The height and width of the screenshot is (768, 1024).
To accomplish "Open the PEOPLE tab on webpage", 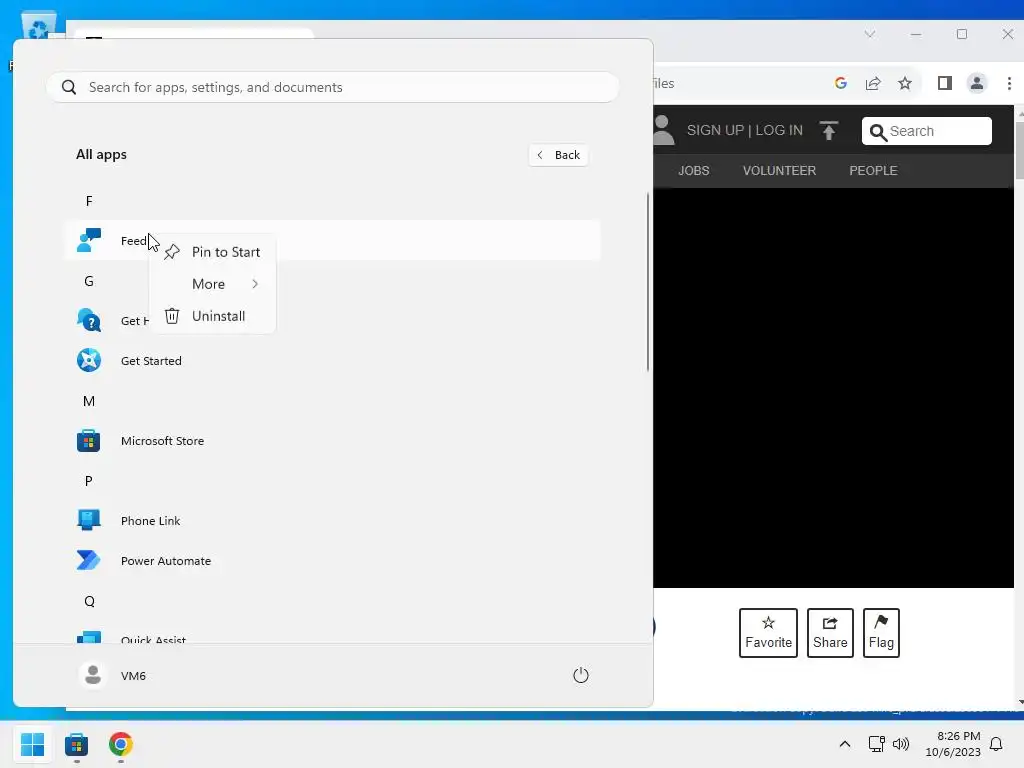I will point(873,170).
